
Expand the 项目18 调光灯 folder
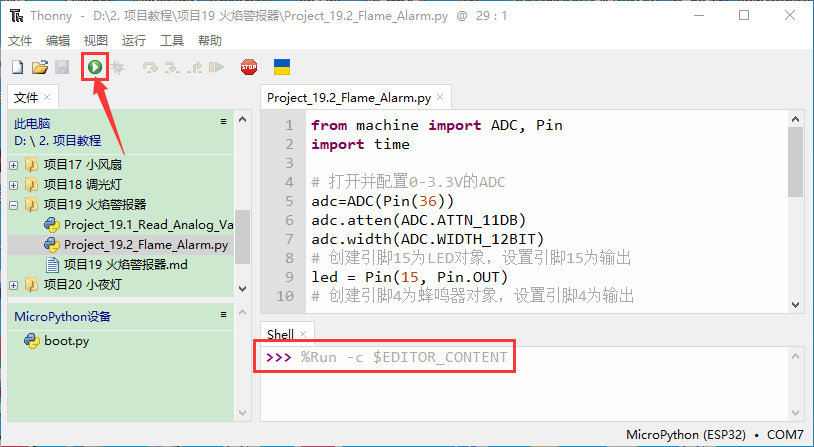(x=13, y=185)
